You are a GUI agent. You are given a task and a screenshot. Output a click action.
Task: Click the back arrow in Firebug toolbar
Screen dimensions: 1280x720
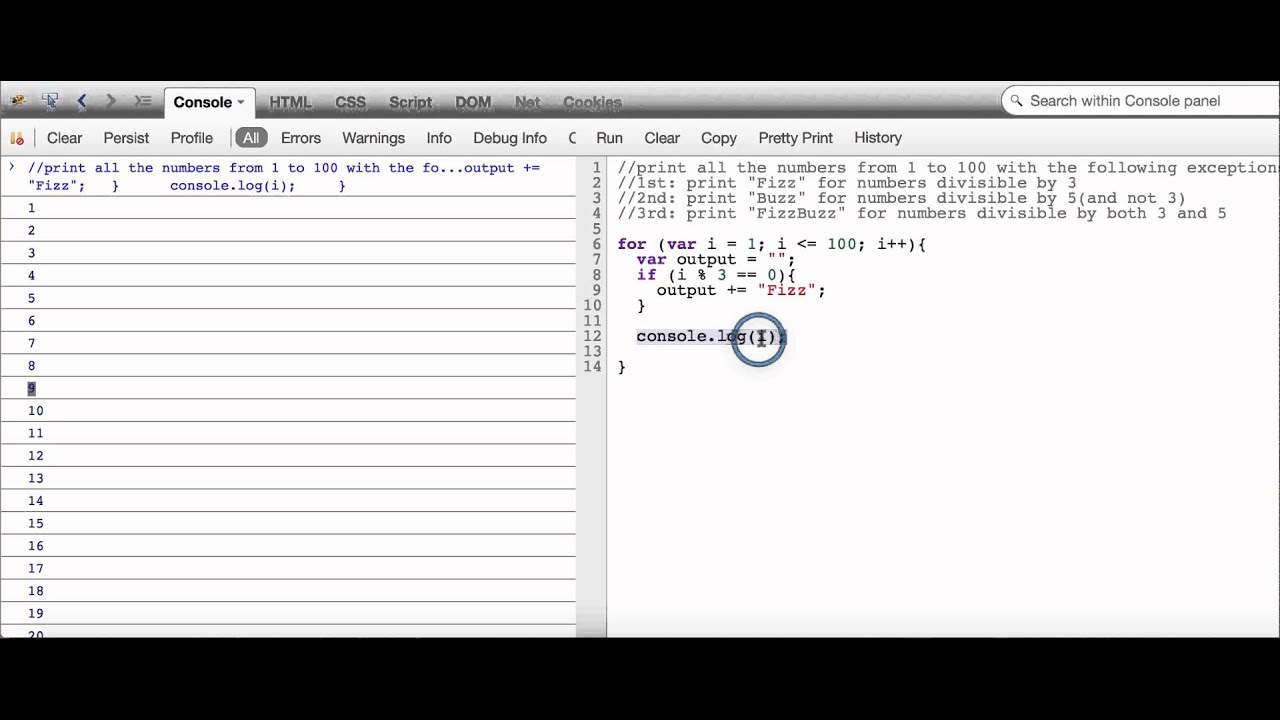82,101
